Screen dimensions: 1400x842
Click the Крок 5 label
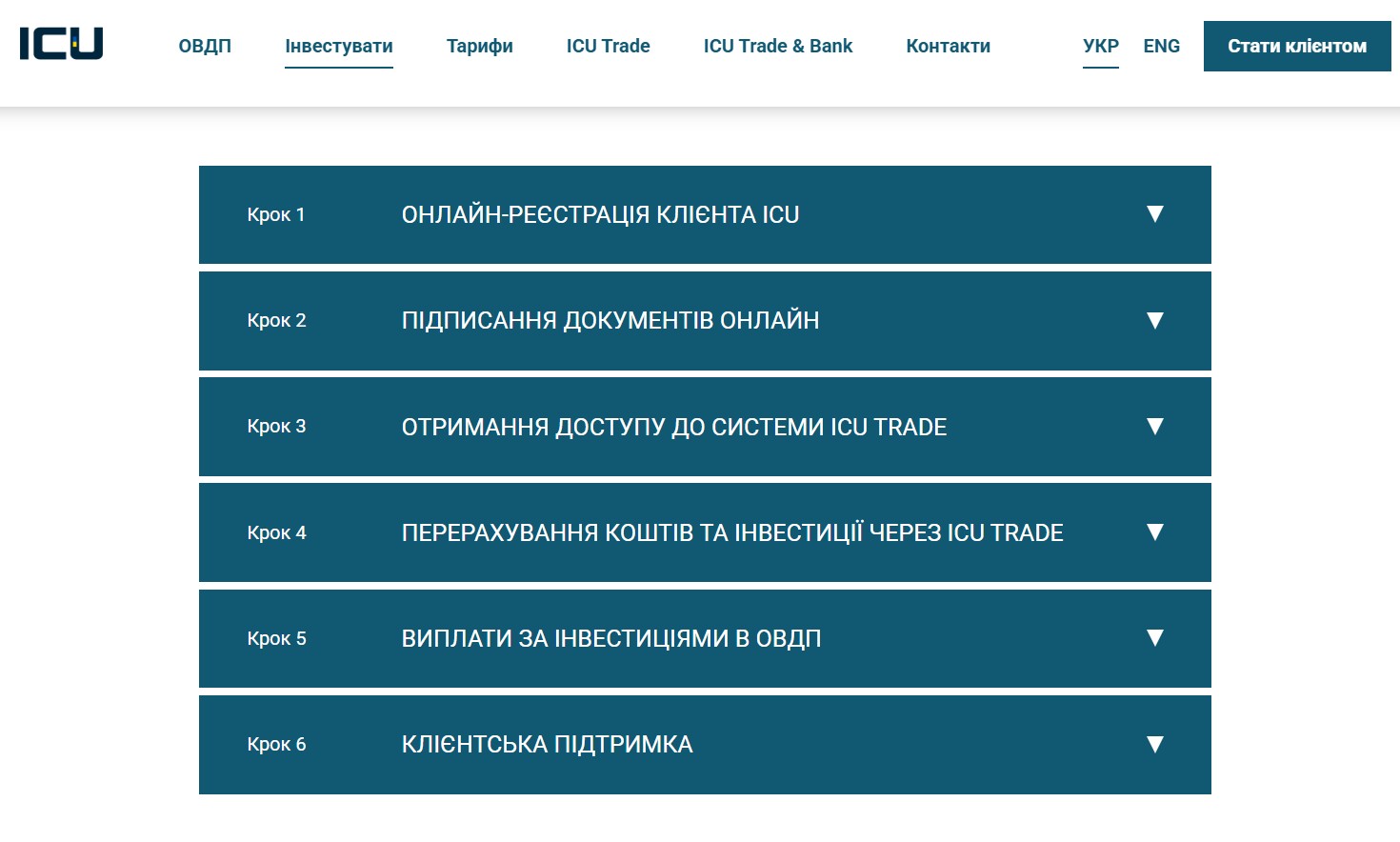coord(276,638)
